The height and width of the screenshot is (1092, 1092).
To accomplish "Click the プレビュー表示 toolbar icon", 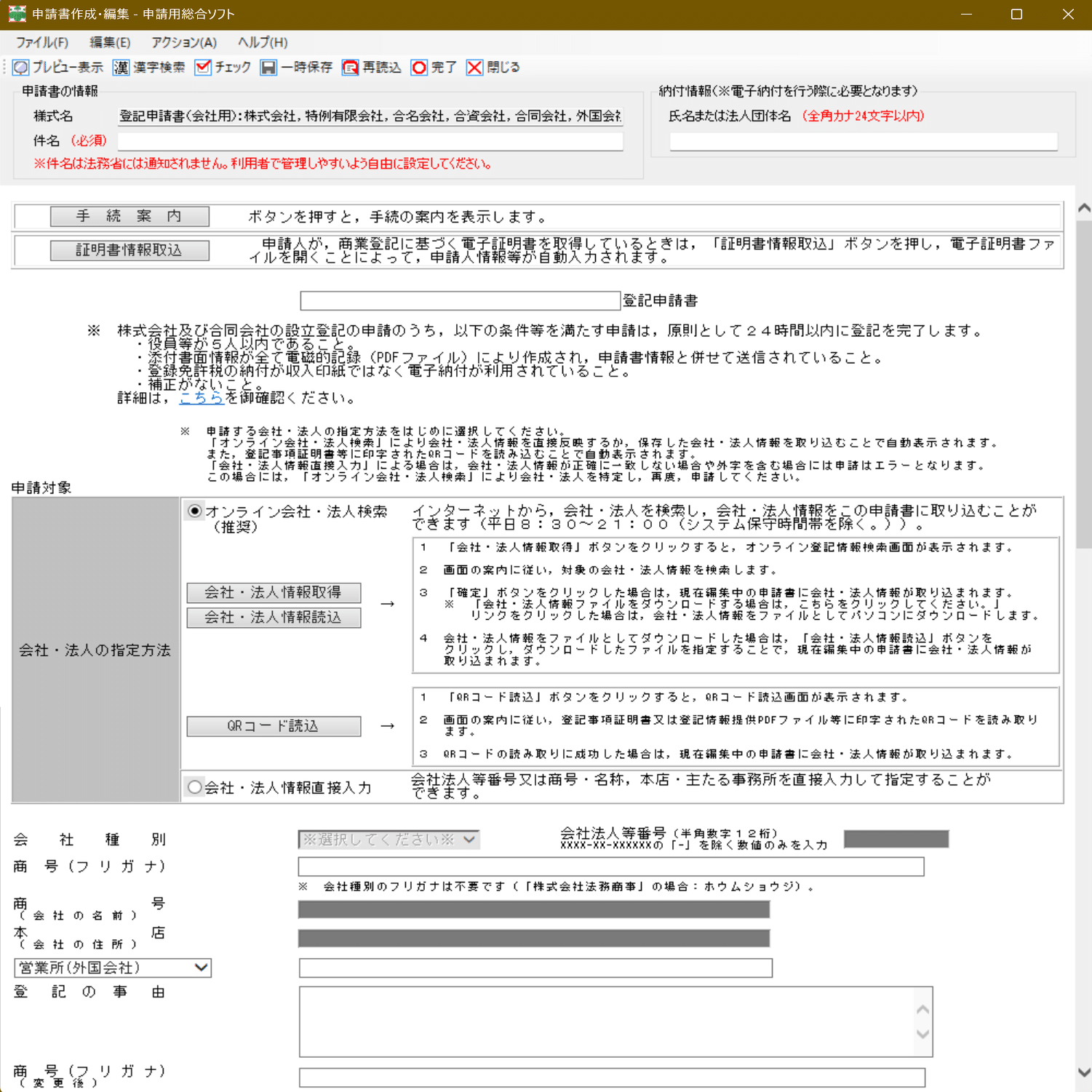I will click(20, 67).
